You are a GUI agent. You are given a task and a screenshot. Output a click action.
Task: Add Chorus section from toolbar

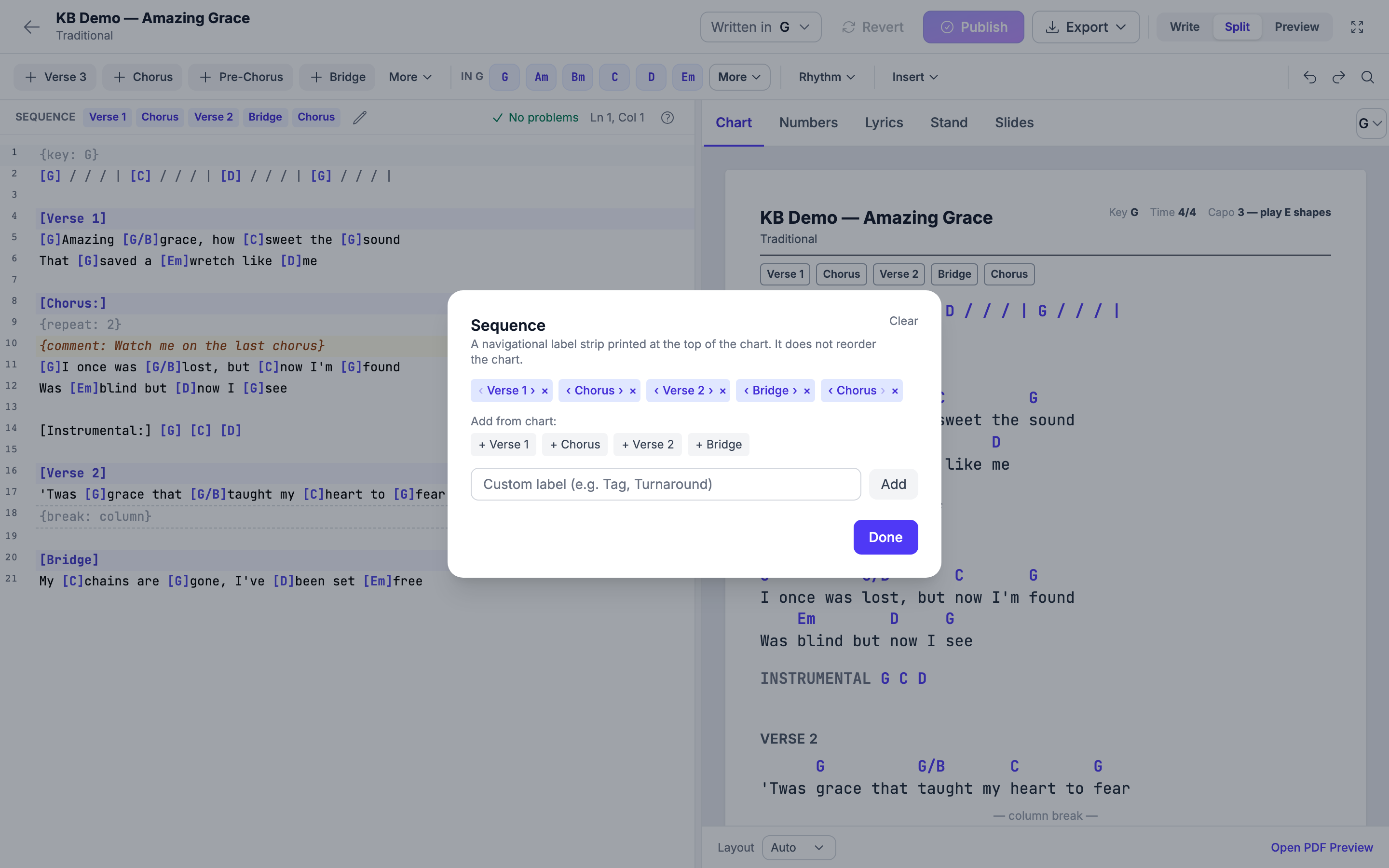pyautogui.click(x=142, y=77)
